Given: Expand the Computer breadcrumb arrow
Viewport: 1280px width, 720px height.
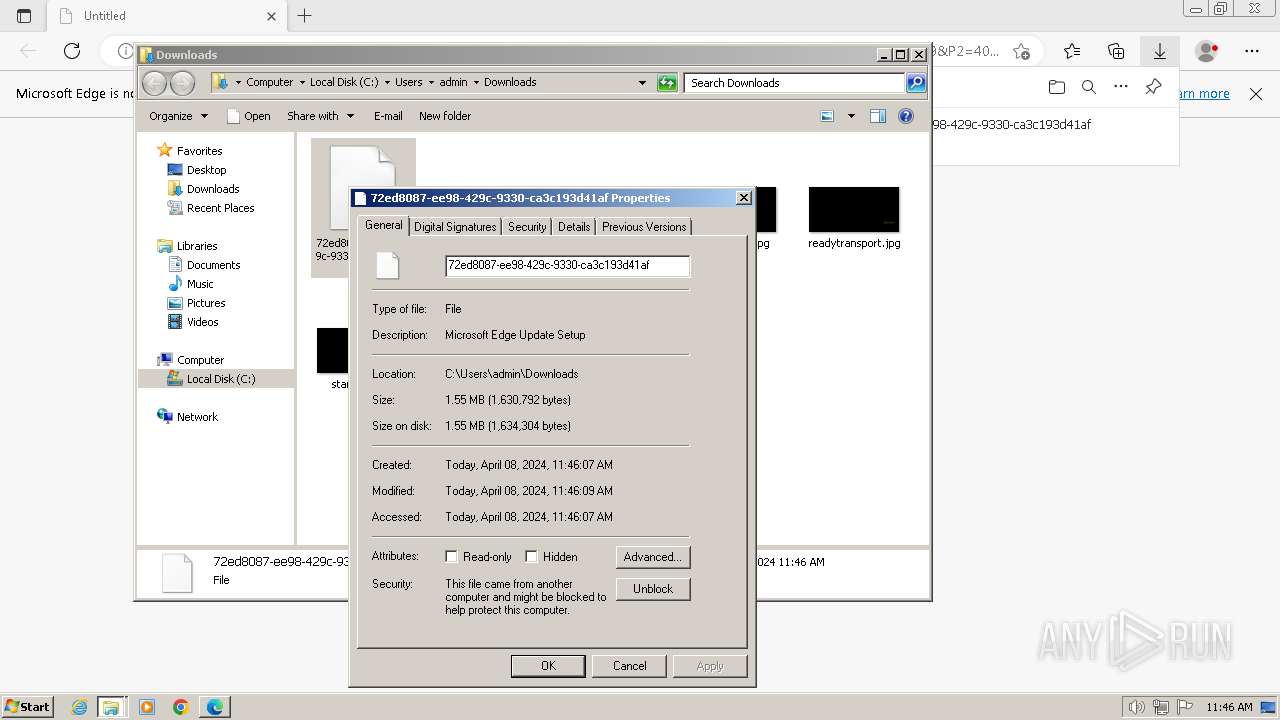Looking at the screenshot, I should 302,83.
